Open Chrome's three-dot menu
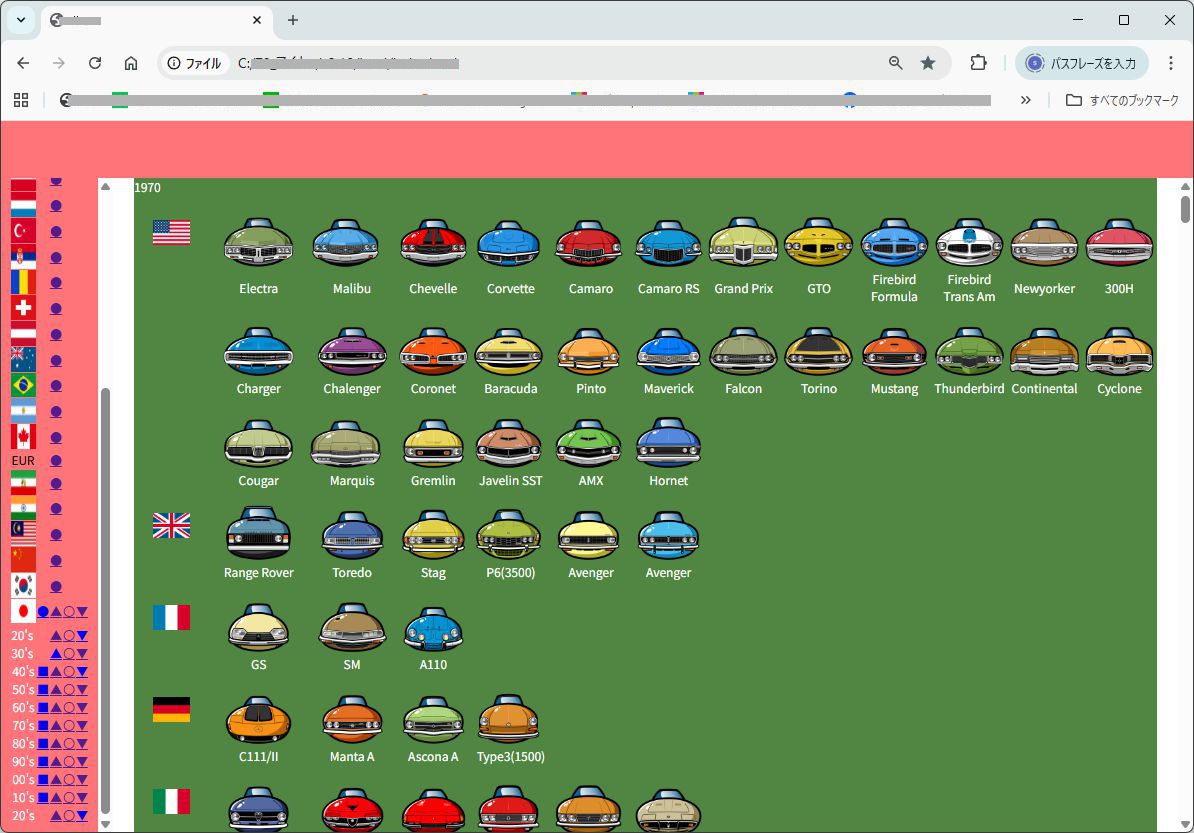This screenshot has height=833, width=1194. tap(1170, 63)
